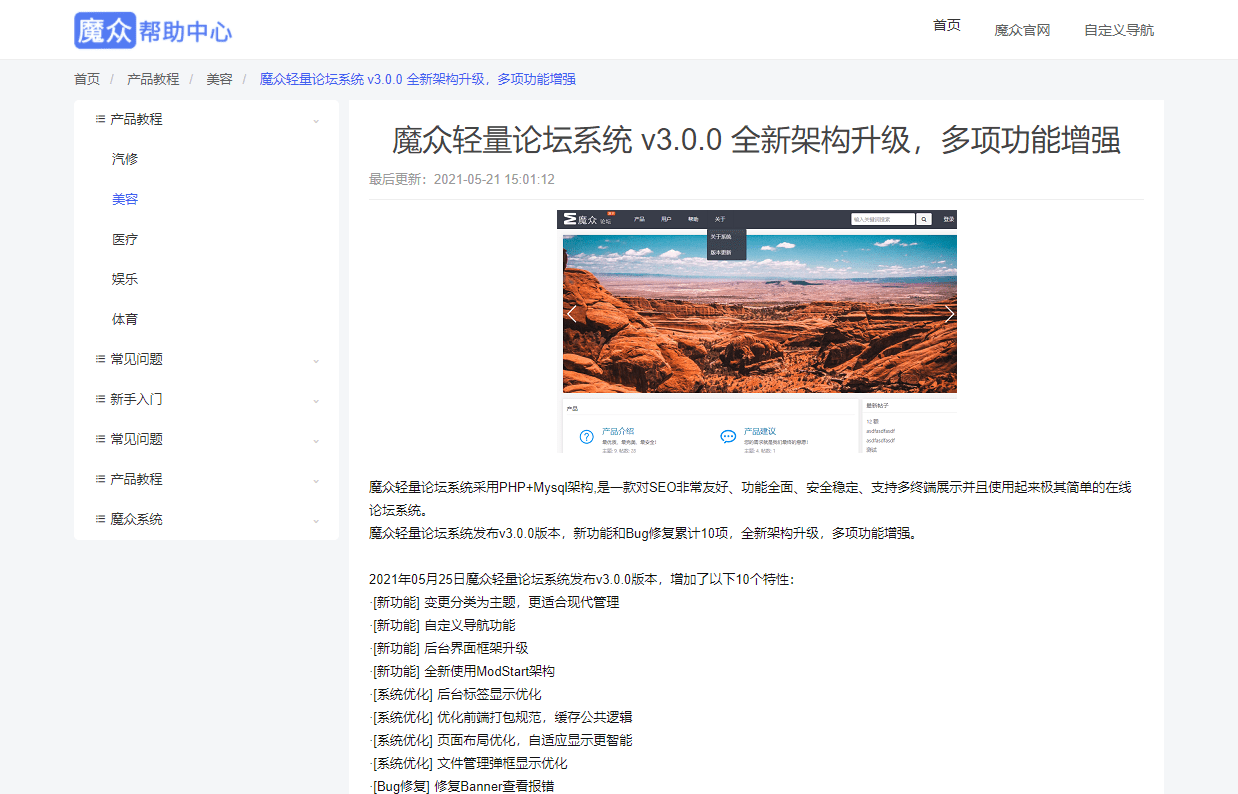The width and height of the screenshot is (1238, 794).
Task: Click the 最后更新 timestamp 2021-05-21 15:01:12
Action: click(x=462, y=179)
